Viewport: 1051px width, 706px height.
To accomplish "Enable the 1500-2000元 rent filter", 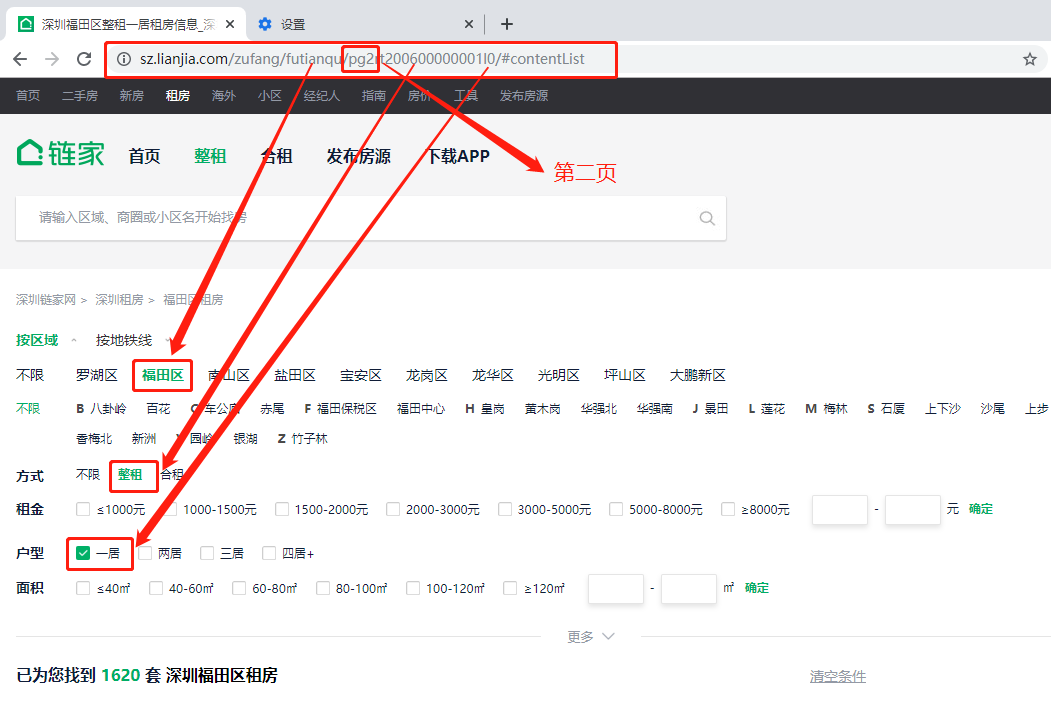I will 281,509.
